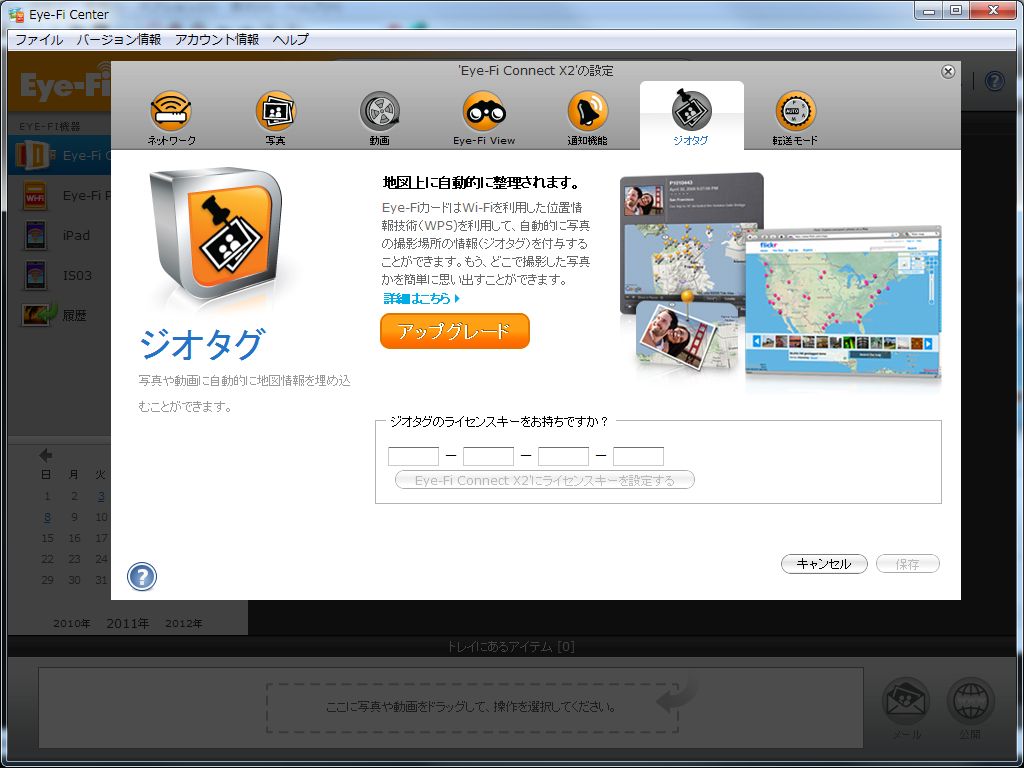Follow the 詳細はこちら link
This screenshot has height=768, width=1024.
point(421,298)
